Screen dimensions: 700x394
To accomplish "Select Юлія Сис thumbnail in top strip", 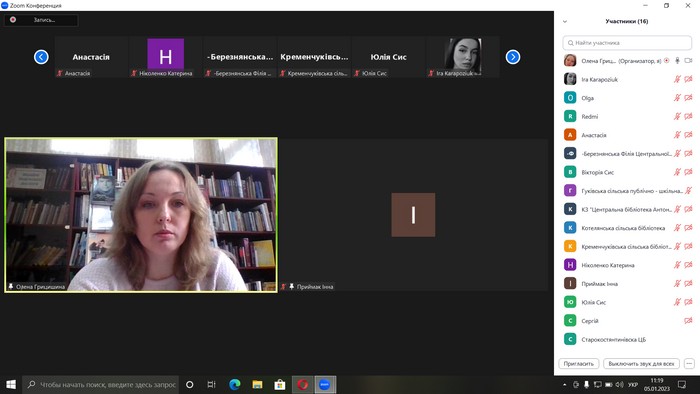I will point(388,57).
